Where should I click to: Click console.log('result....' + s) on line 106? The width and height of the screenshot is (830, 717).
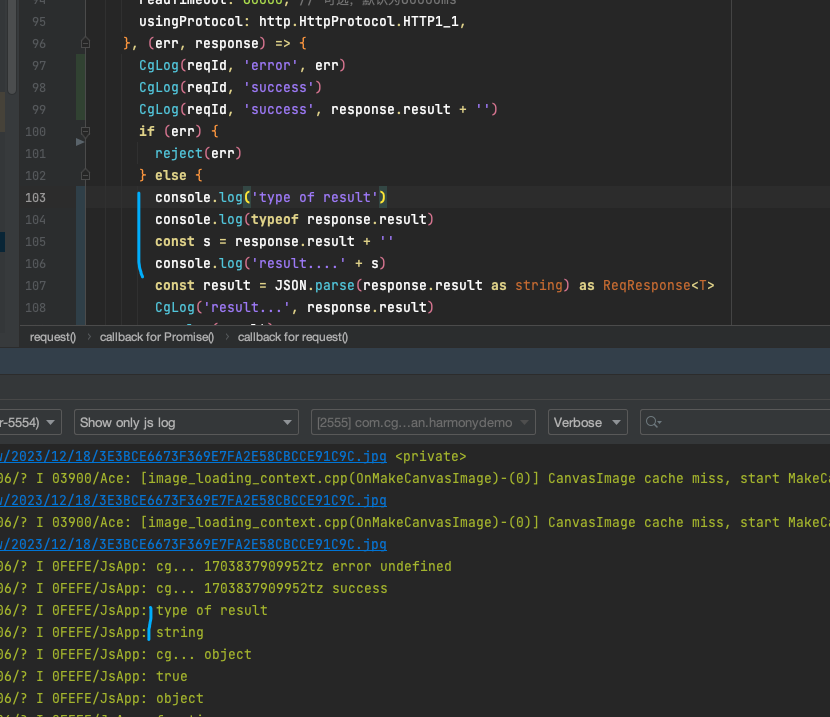click(270, 264)
